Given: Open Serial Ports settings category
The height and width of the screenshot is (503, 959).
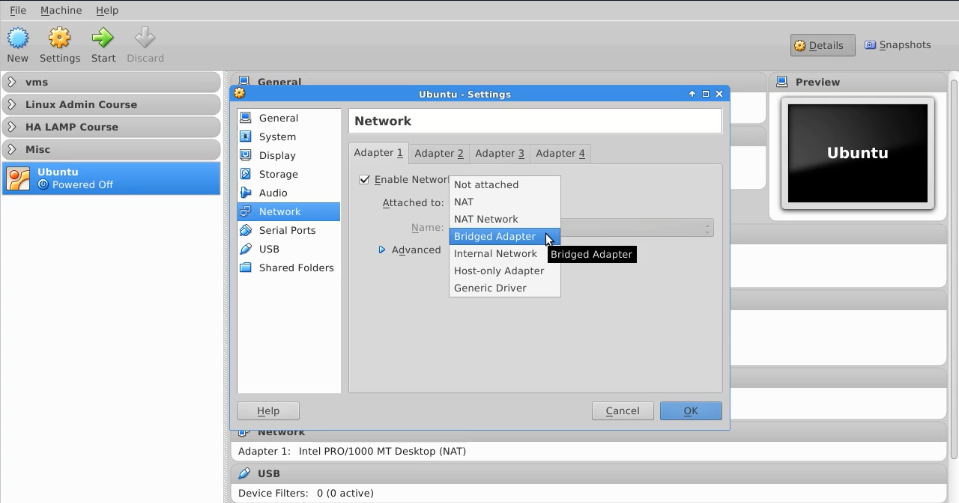Looking at the screenshot, I should [x=287, y=230].
